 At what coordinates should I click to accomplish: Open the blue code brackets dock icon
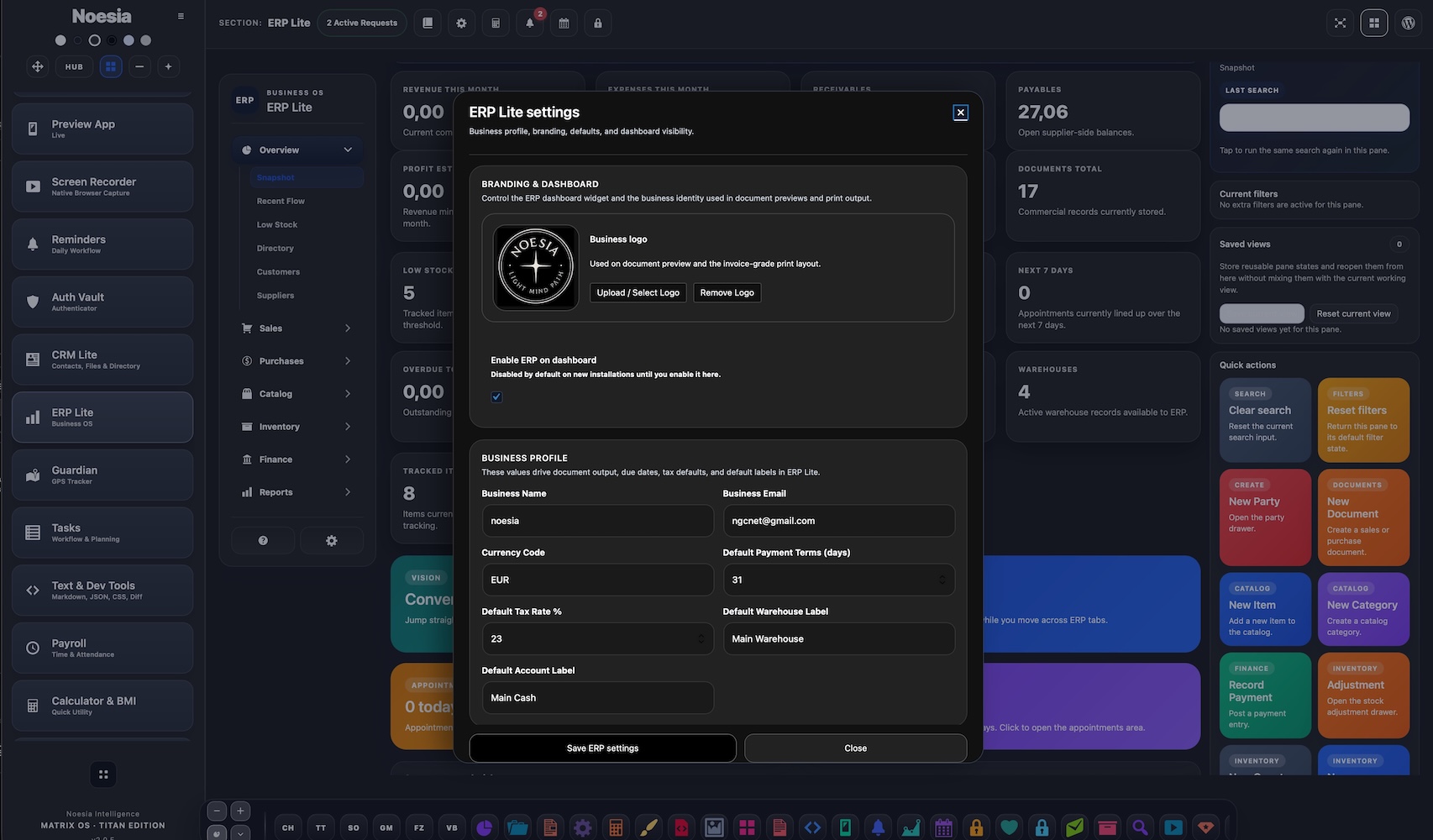(812, 827)
